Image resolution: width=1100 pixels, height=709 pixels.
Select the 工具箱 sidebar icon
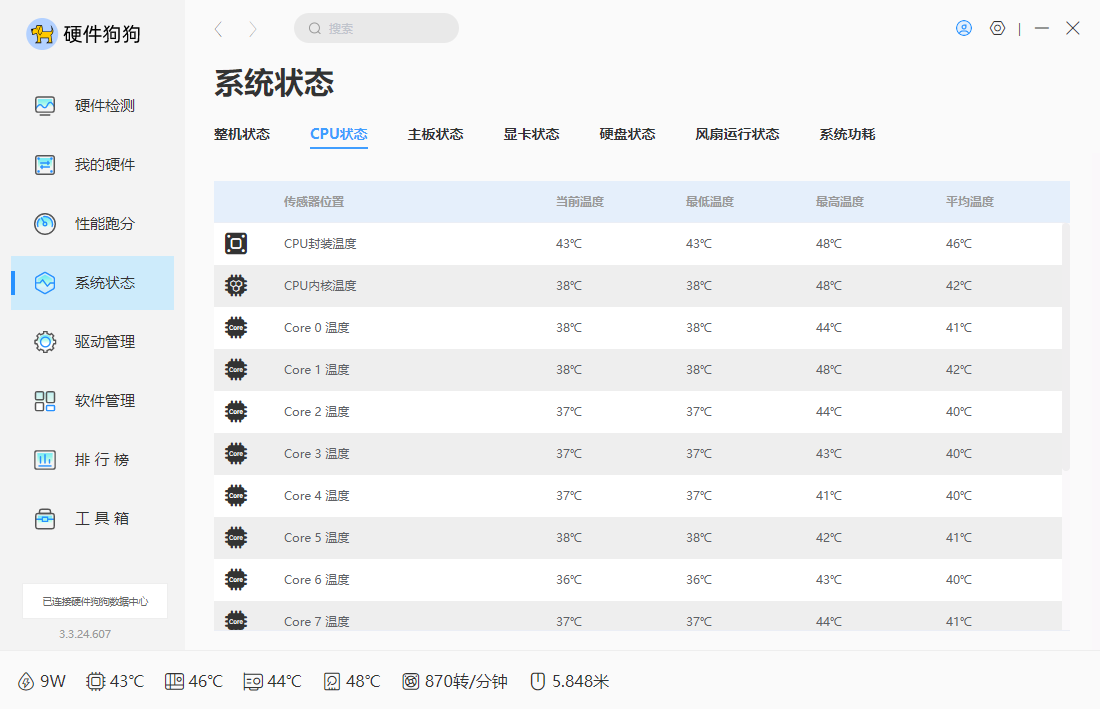[x=44, y=519]
